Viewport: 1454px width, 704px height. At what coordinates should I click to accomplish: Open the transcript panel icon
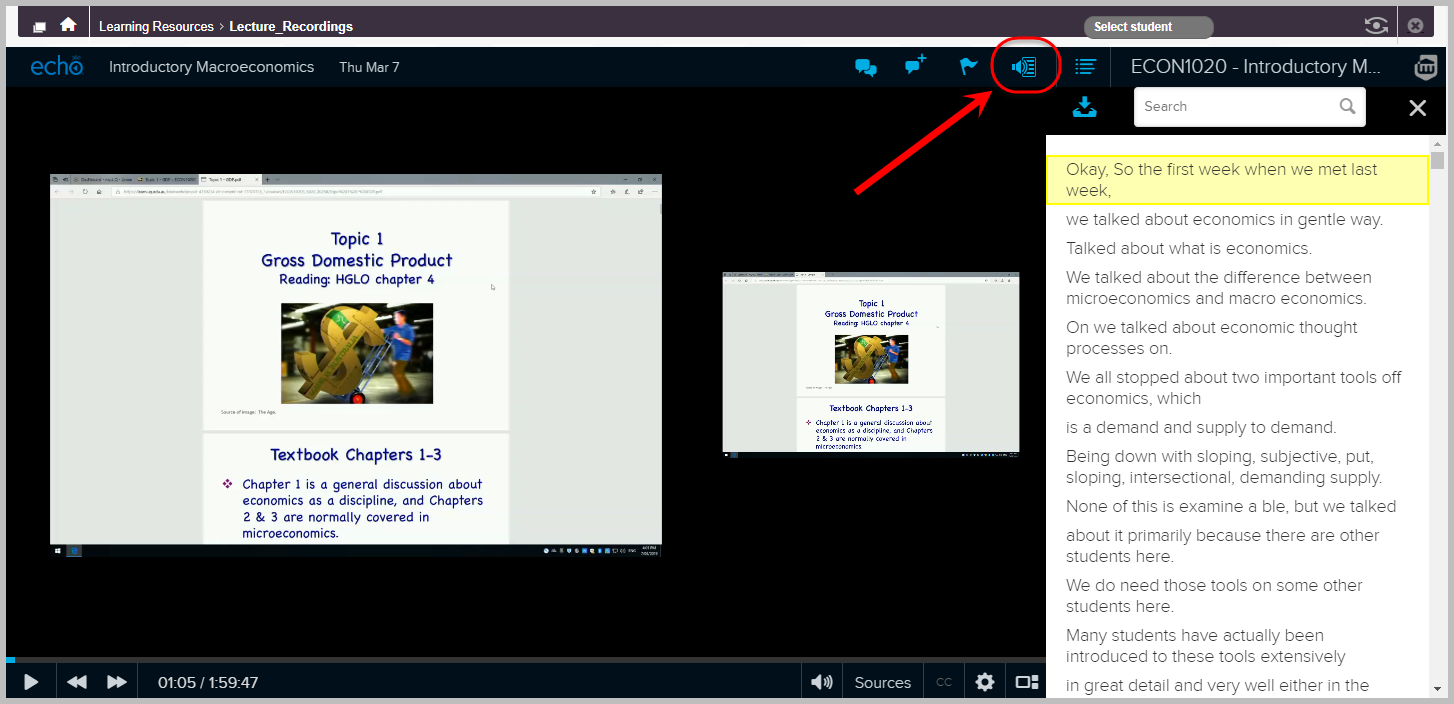pyautogui.click(x=1023, y=66)
